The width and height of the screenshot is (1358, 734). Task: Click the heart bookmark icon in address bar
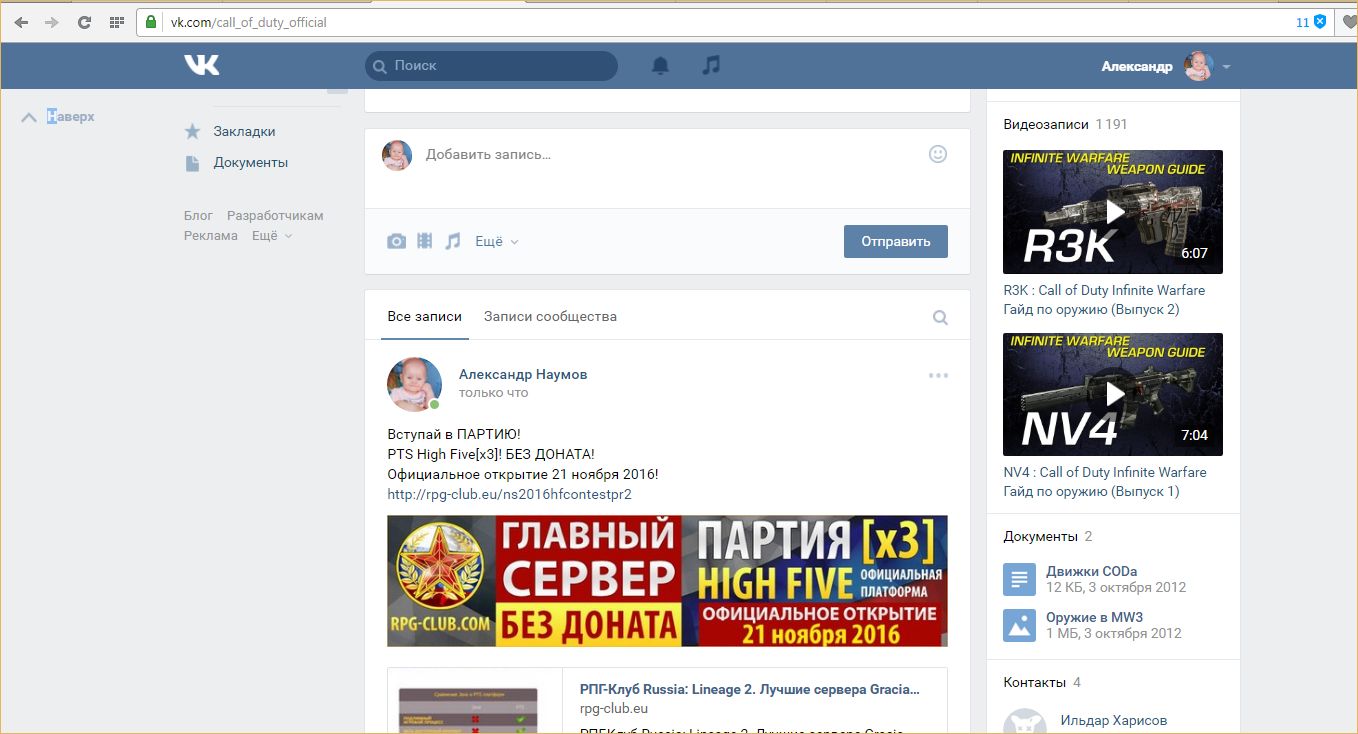(x=1348, y=21)
